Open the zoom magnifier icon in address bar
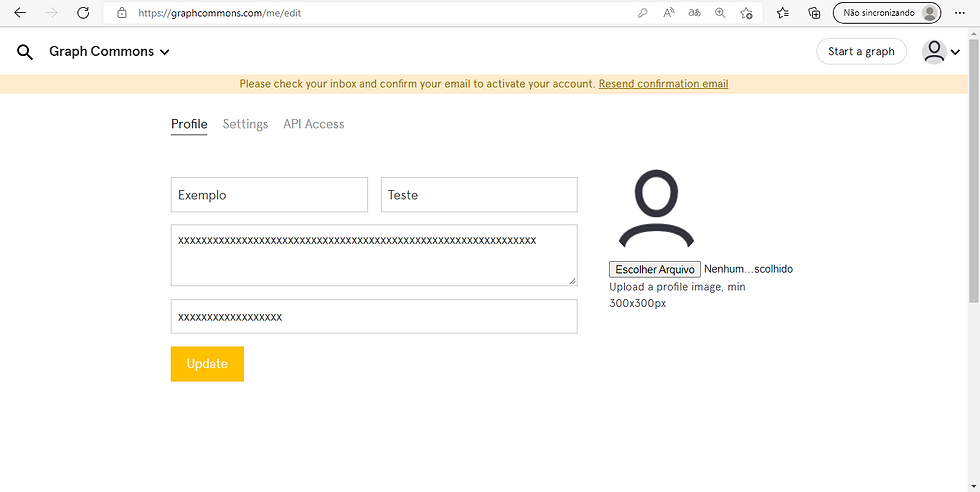The height and width of the screenshot is (492, 980). point(720,13)
